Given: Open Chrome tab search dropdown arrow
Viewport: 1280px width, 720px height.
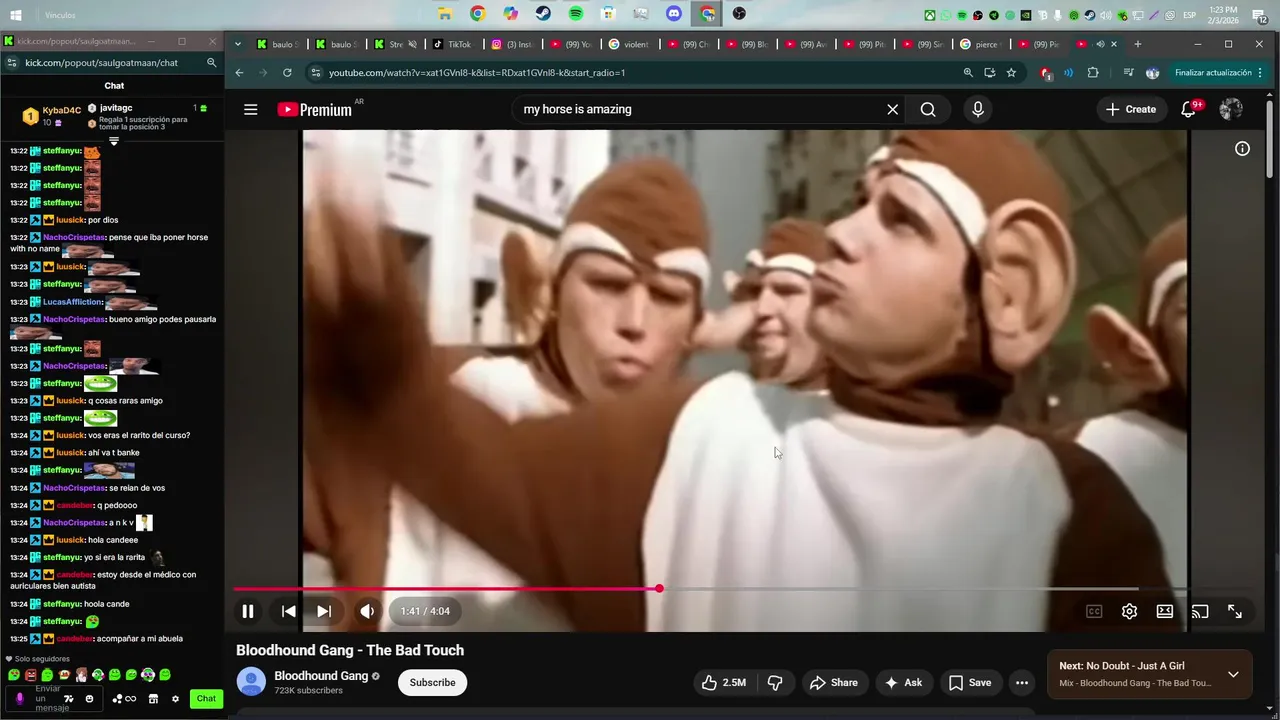Looking at the screenshot, I should click(x=238, y=44).
